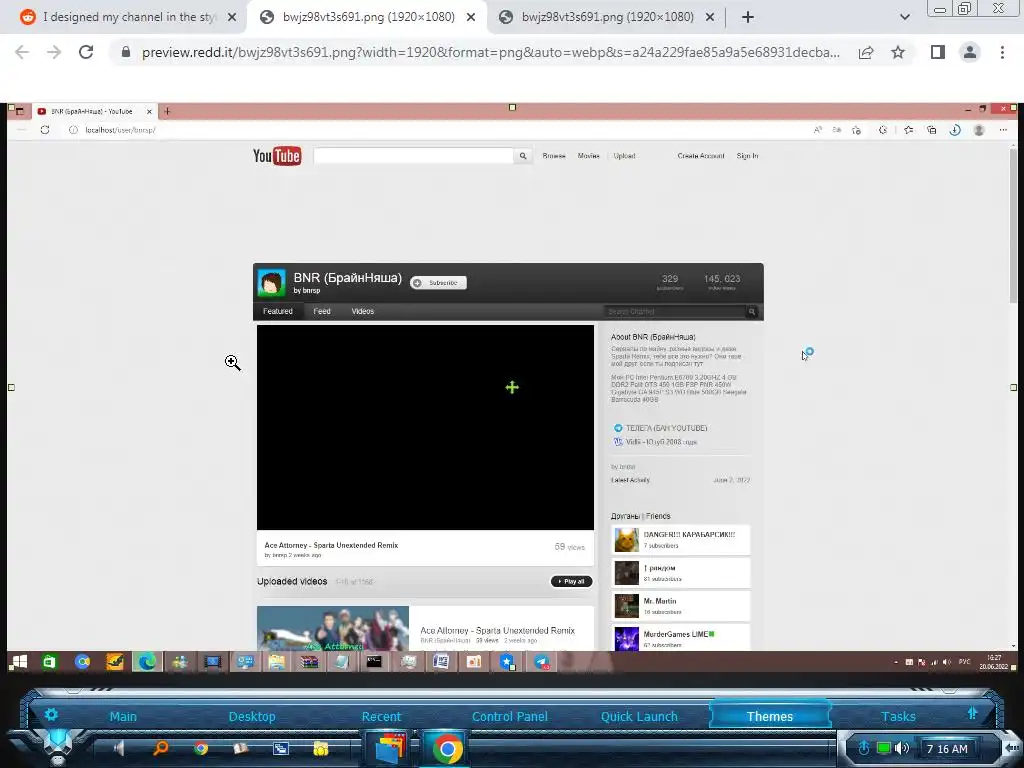Open the file explorer taskbar button
The width and height of the screenshot is (1024, 768).
click(x=389, y=748)
